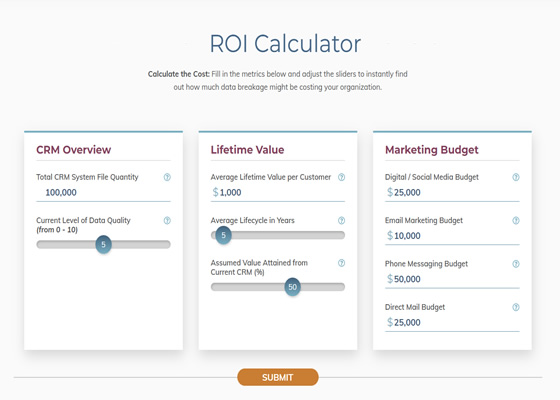Screen dimensions: 560x400
Task: Click the 'Average Lifetime Value per Customer' label
Action: coord(271,177)
